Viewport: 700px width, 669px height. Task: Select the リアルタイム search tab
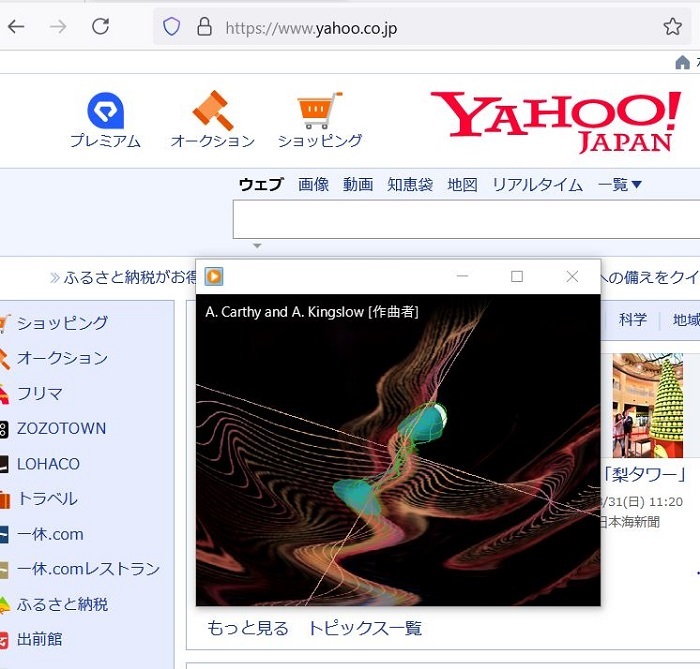pos(538,184)
